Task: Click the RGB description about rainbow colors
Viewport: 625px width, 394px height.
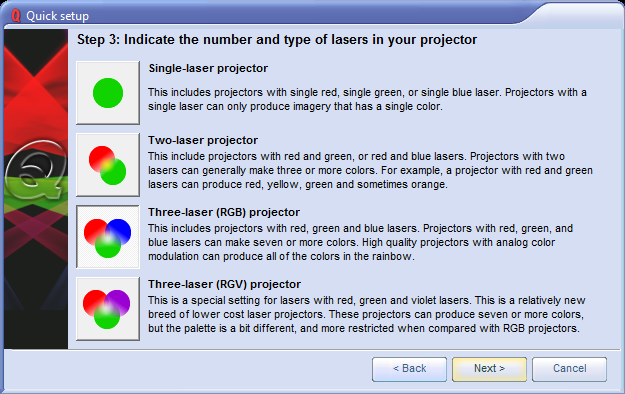Action: point(360,242)
